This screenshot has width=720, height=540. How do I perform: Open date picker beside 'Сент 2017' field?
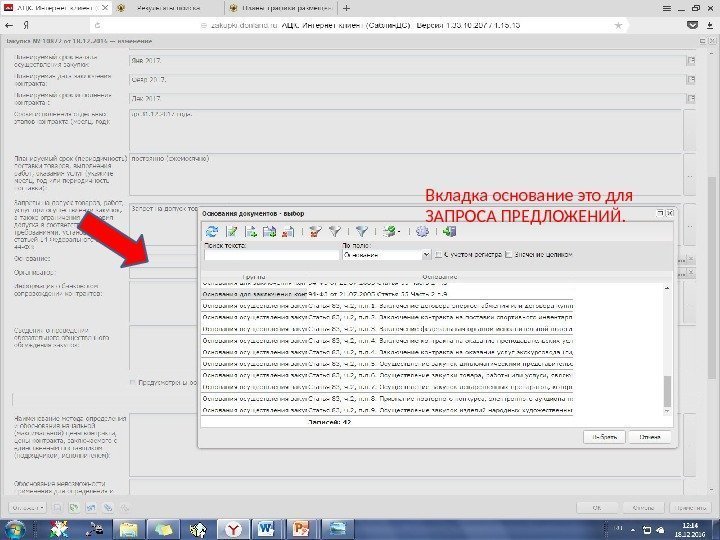tap(691, 79)
